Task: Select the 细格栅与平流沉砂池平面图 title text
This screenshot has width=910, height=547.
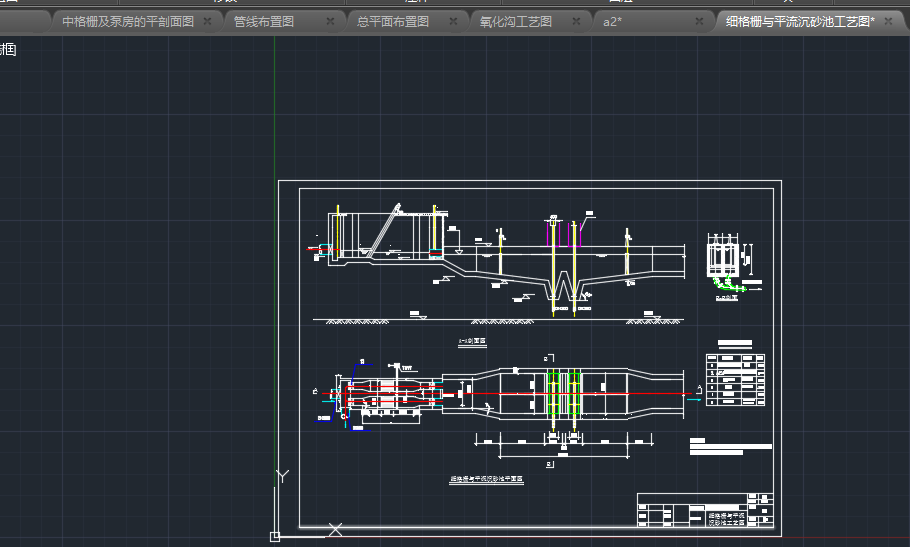Action: click(486, 479)
